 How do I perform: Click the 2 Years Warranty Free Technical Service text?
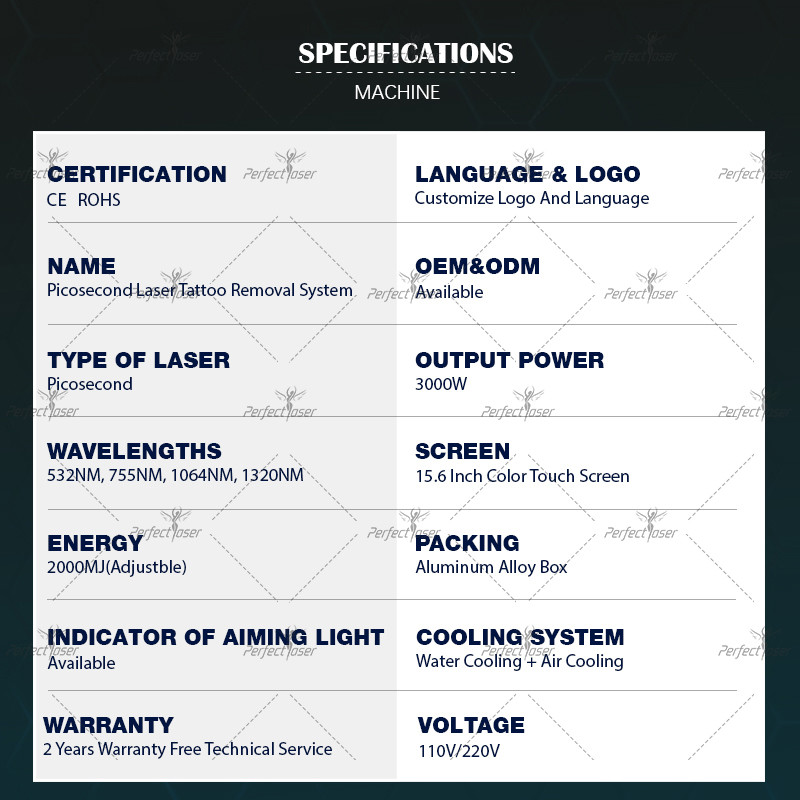tap(187, 749)
